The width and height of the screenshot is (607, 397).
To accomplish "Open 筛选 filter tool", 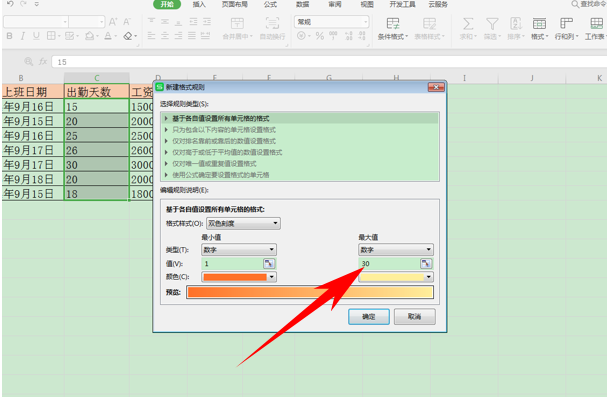I will [x=492, y=29].
